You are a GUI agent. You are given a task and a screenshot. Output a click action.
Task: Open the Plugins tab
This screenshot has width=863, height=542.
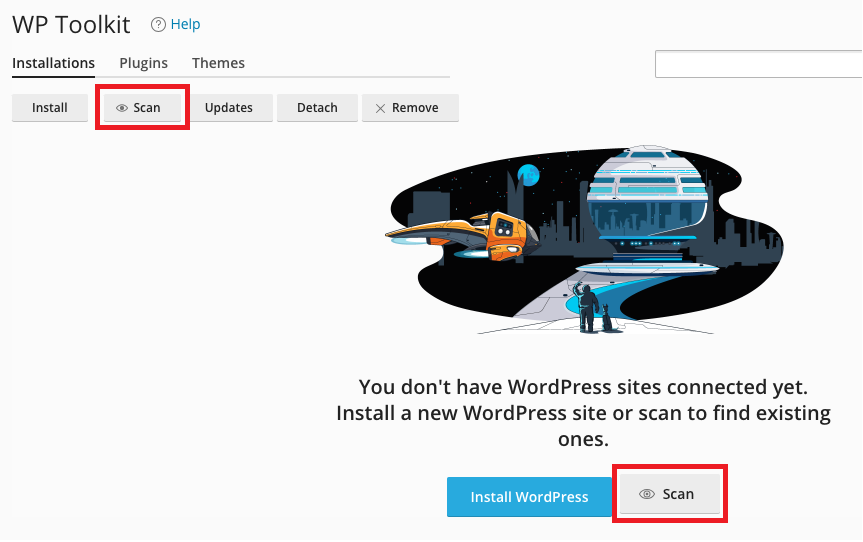[143, 63]
